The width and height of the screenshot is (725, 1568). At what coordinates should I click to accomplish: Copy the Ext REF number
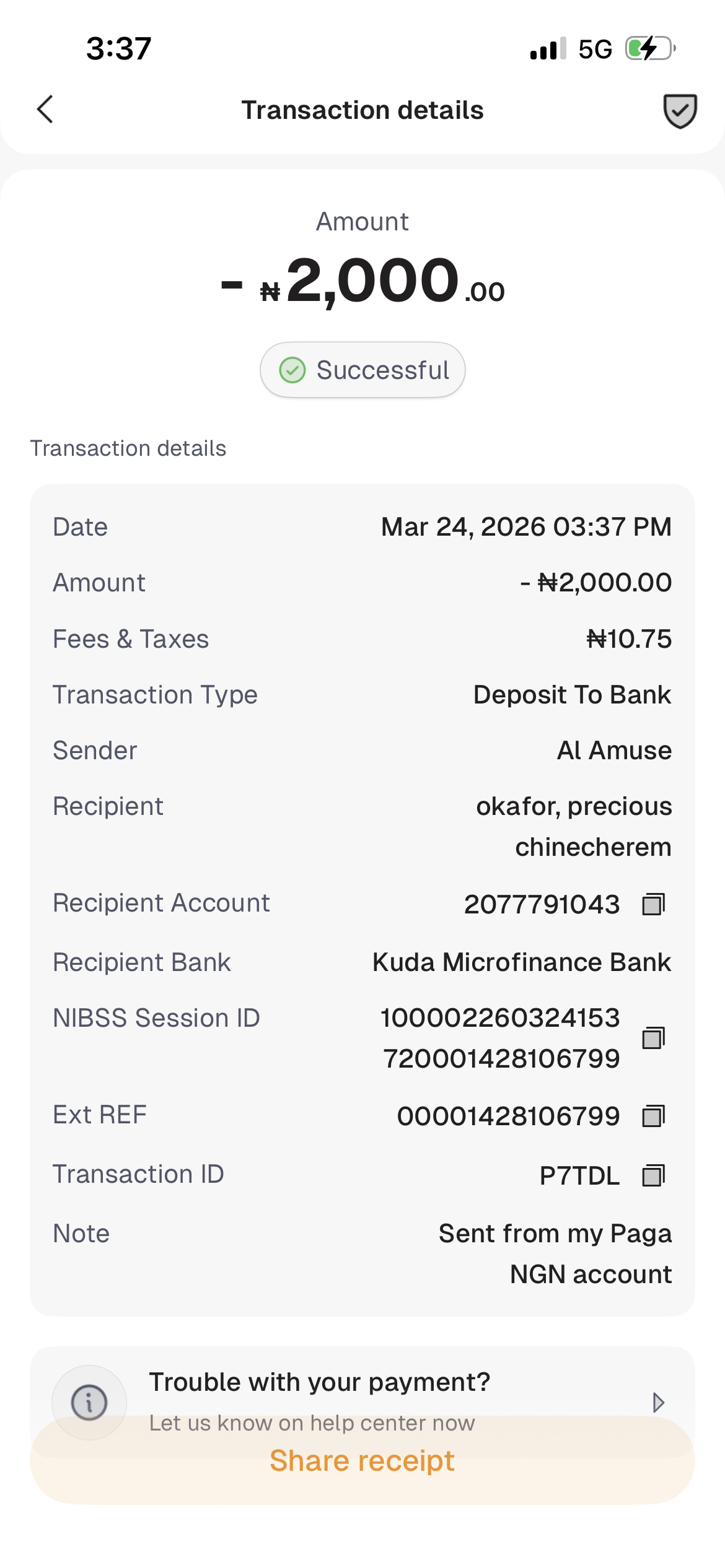(x=653, y=1116)
